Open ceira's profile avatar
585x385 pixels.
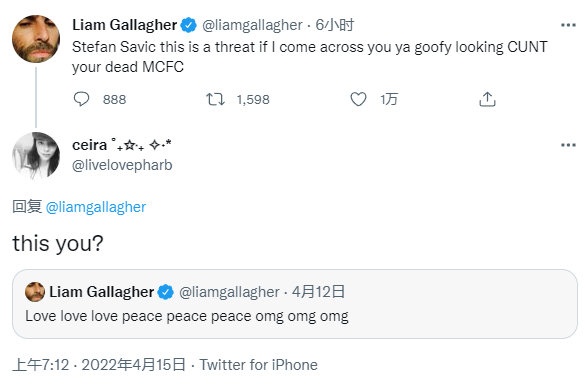coord(36,156)
